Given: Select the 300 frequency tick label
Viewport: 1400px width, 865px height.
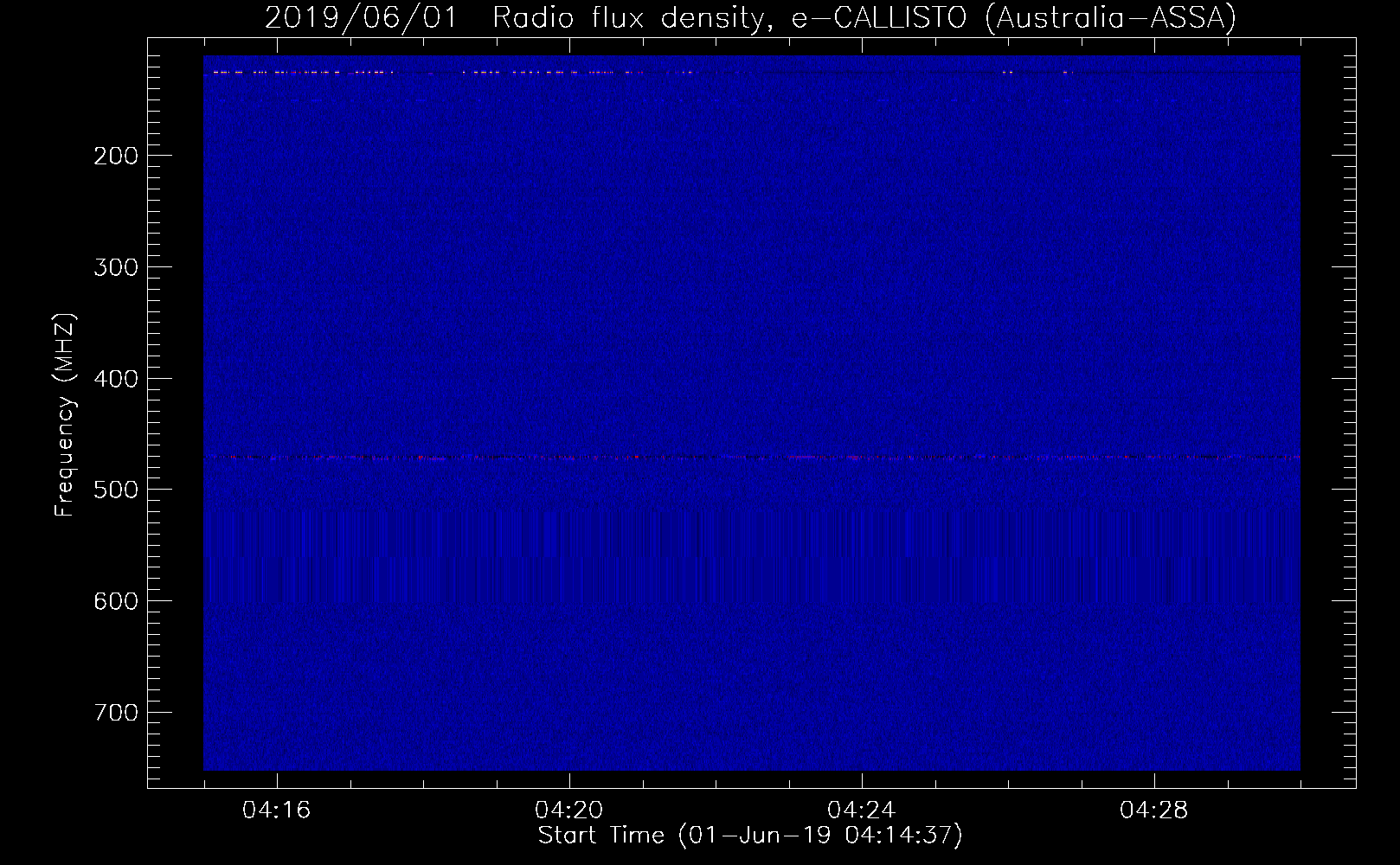Looking at the screenshot, I should pyautogui.click(x=115, y=267).
